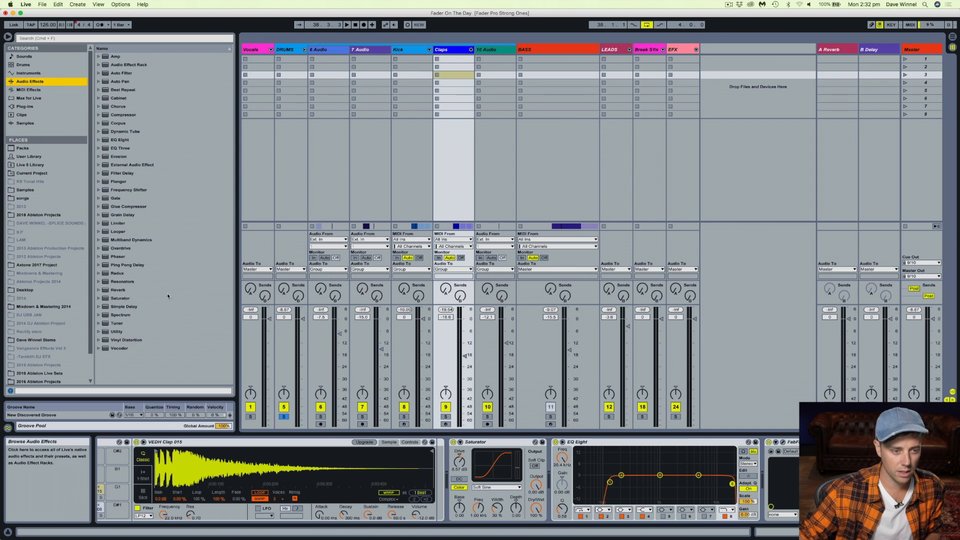Toggle the Metronome button
Screen dimensions: 960x540
tap(102, 25)
